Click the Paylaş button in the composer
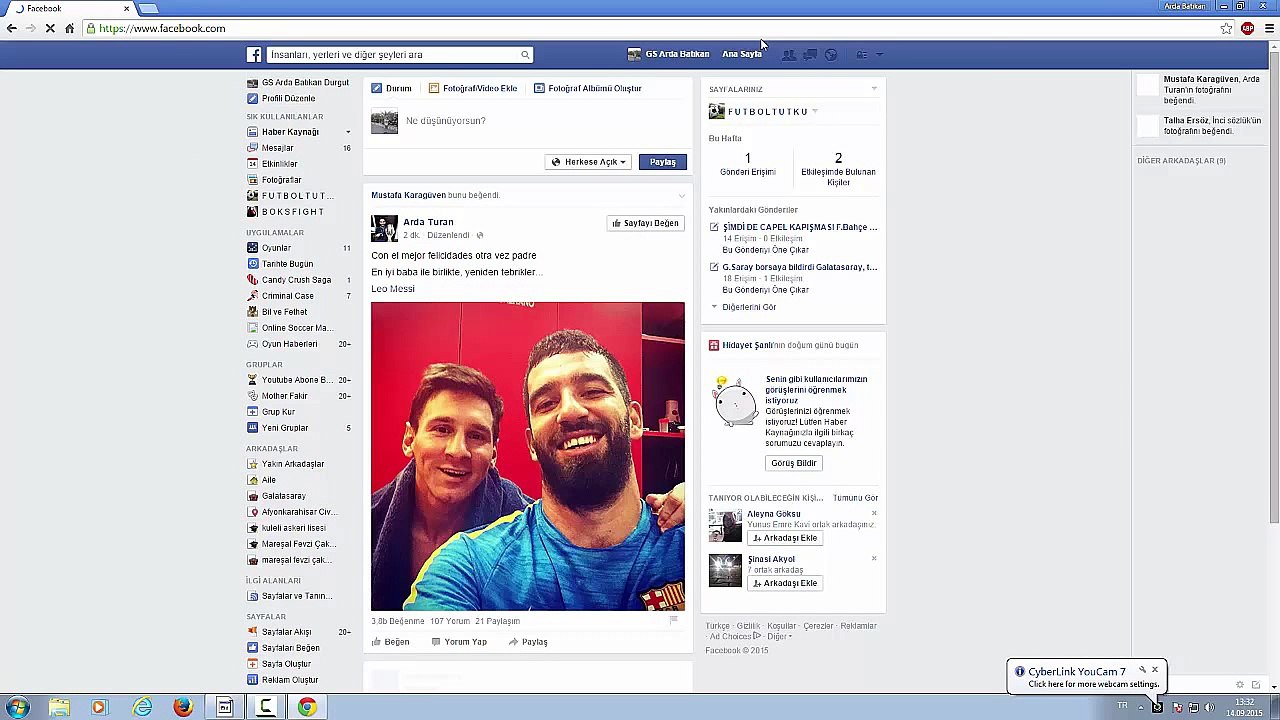 pyautogui.click(x=663, y=162)
